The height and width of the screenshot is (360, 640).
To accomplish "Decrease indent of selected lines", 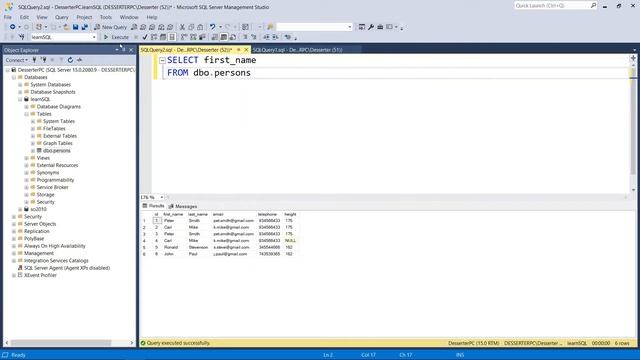I will pyautogui.click(x=266, y=37).
